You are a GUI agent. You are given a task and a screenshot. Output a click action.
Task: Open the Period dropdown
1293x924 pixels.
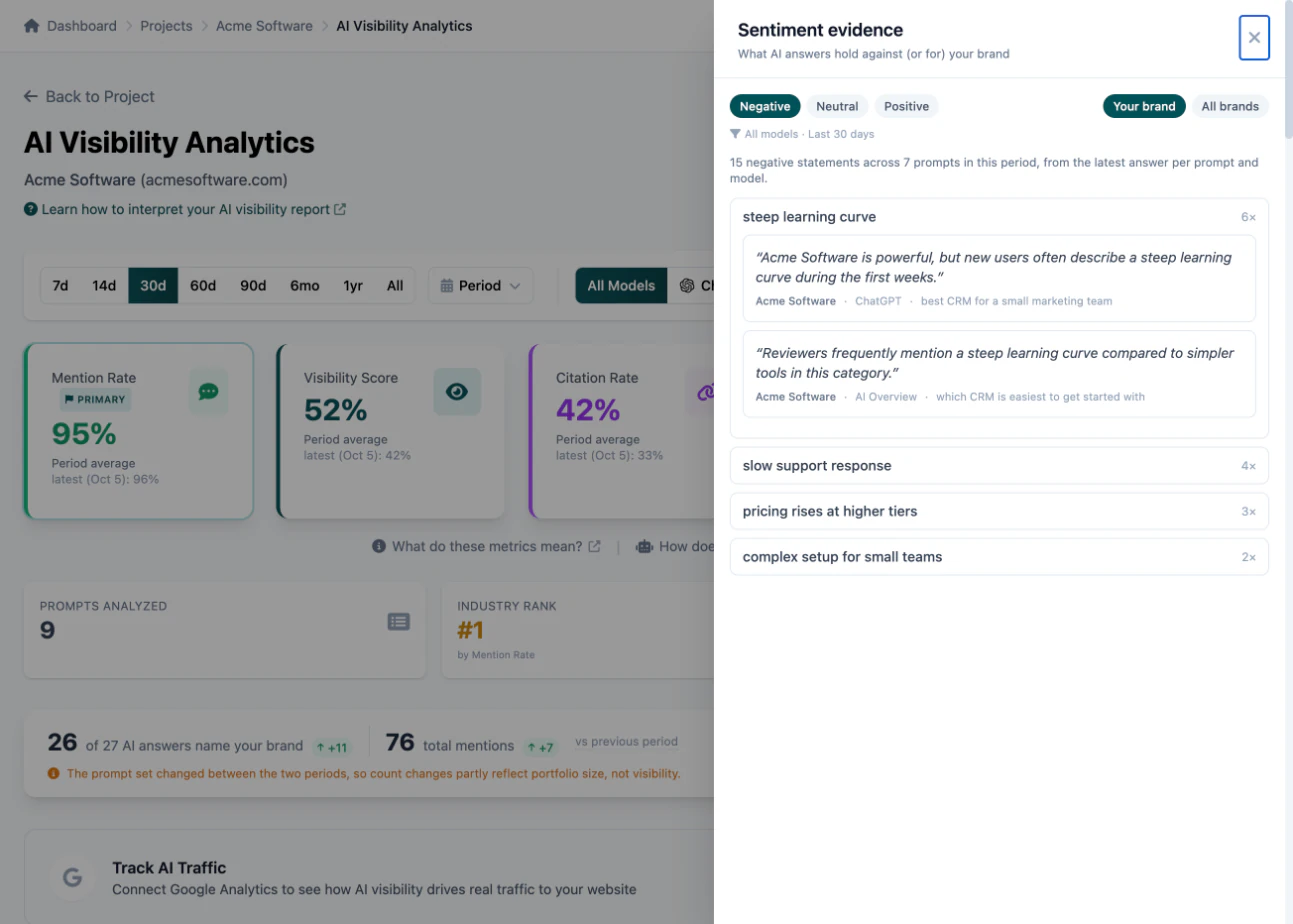480,286
